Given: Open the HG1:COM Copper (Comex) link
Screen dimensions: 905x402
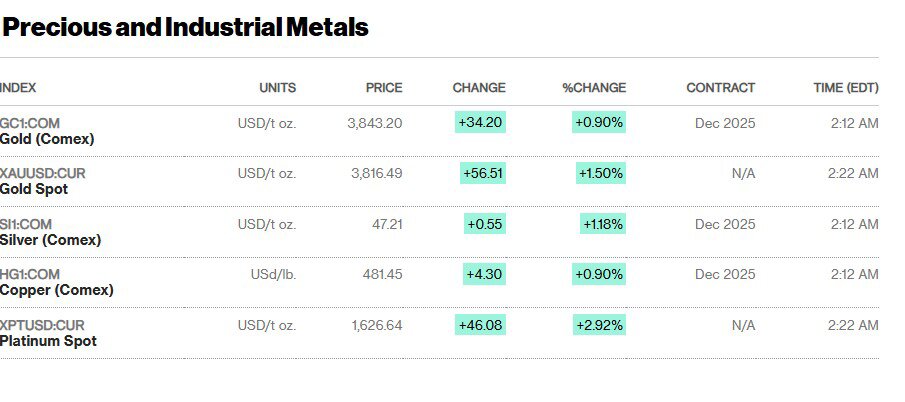Looking at the screenshot, I should pos(56,282).
